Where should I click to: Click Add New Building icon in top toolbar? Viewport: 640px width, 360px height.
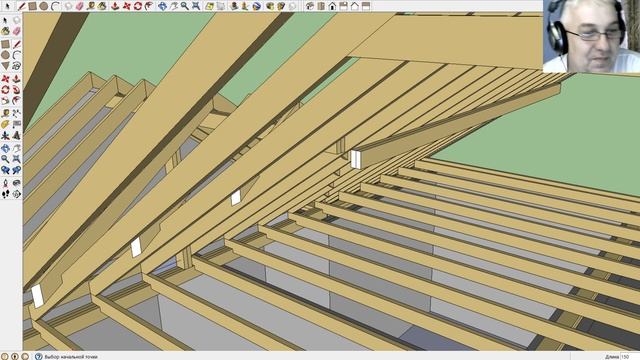point(233,6)
